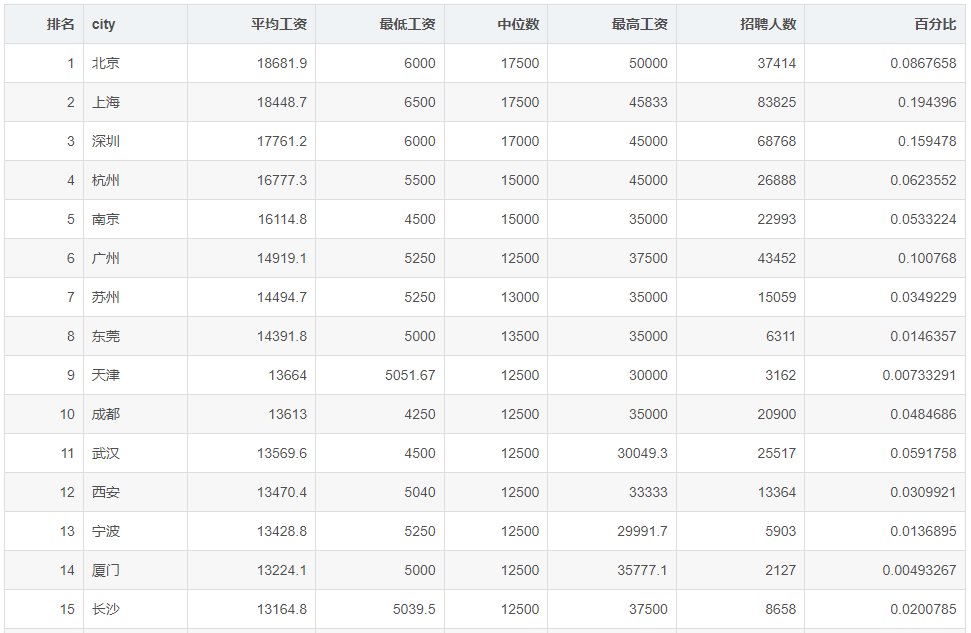The image size is (971, 633).
Task: Click median value 13500
Action: [520, 336]
